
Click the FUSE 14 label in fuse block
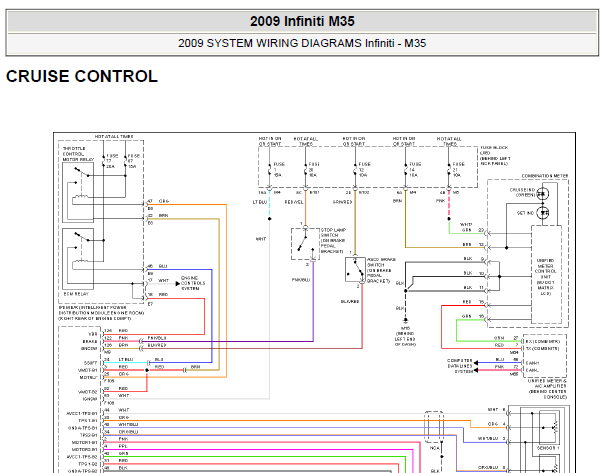(x=415, y=170)
